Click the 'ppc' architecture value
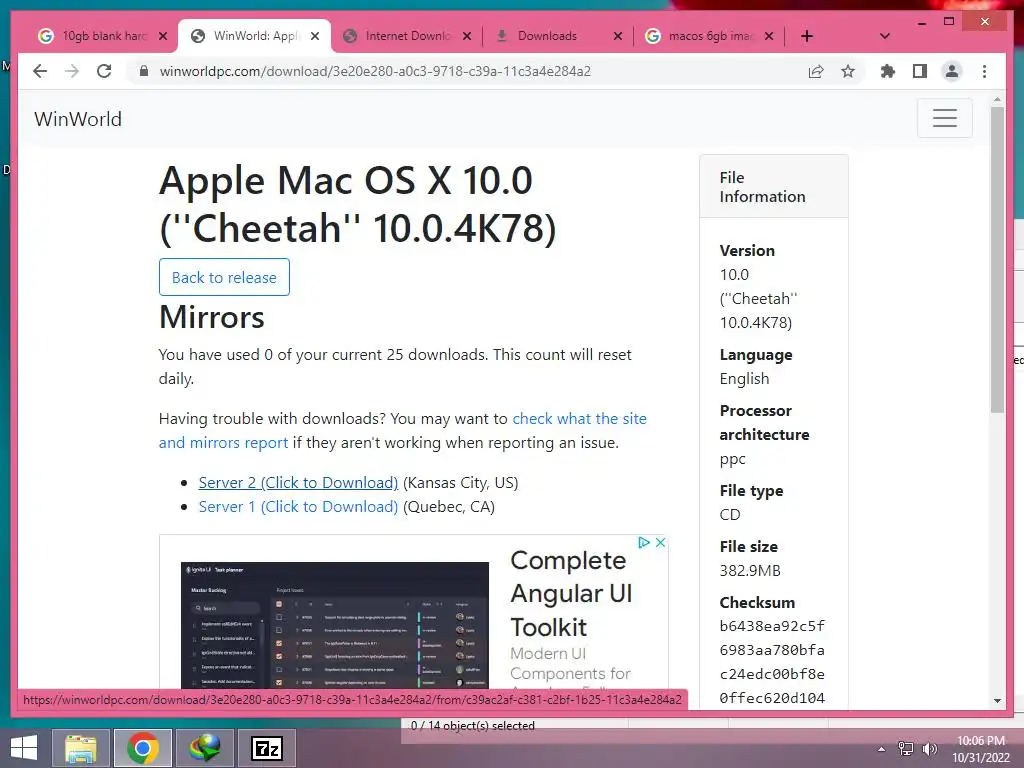This screenshot has height=768, width=1024. point(733,459)
